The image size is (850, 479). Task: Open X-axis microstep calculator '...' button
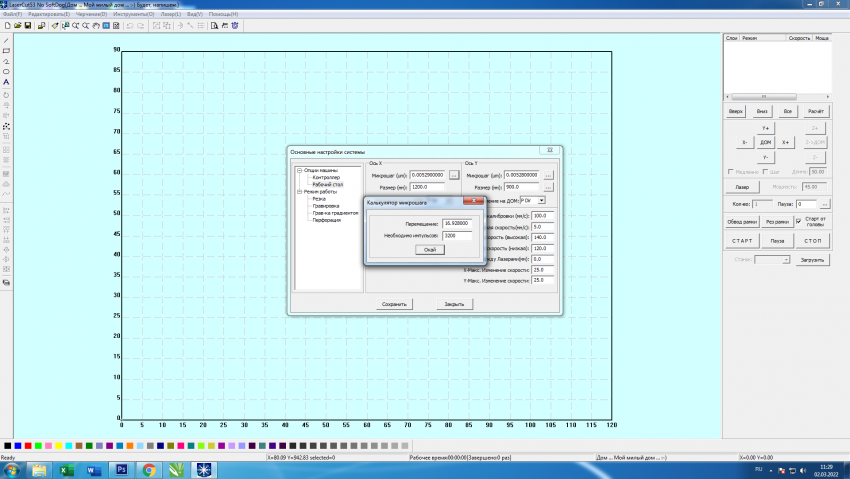point(454,176)
